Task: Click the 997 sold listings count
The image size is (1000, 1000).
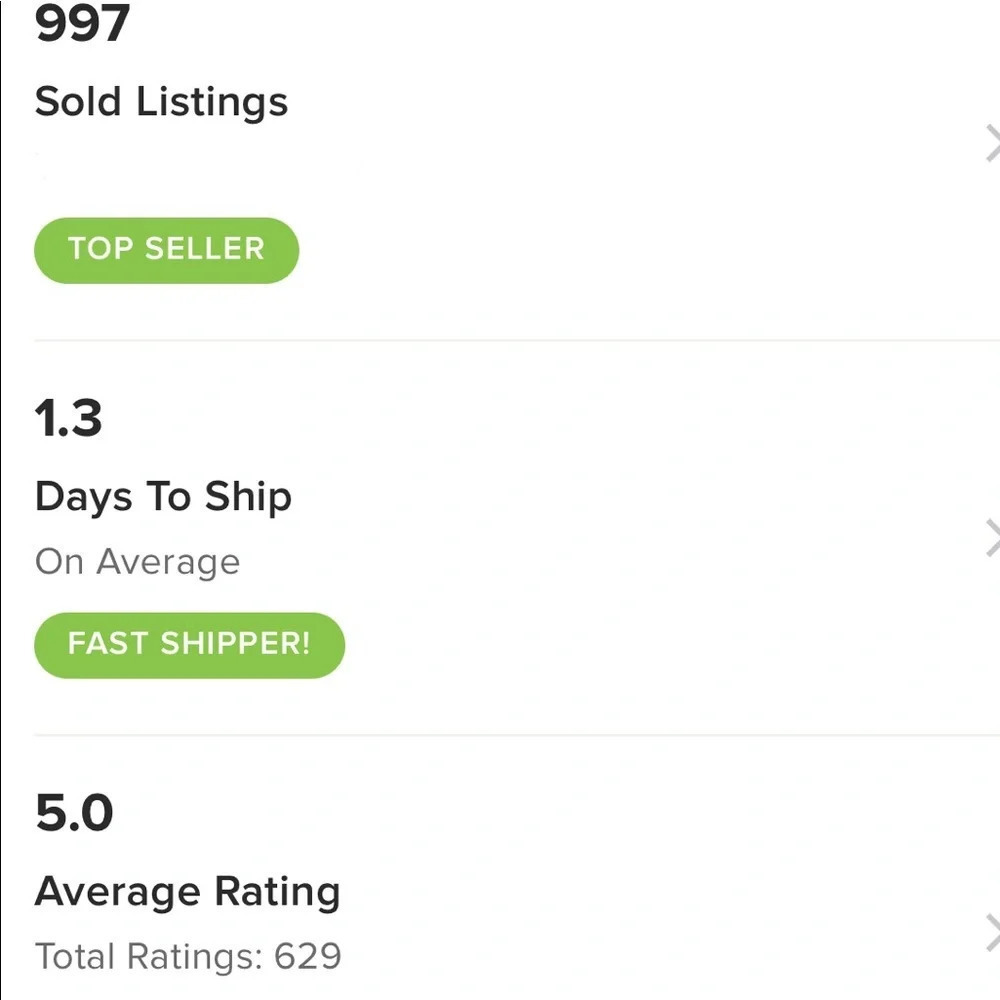Action: pyautogui.click(x=80, y=22)
